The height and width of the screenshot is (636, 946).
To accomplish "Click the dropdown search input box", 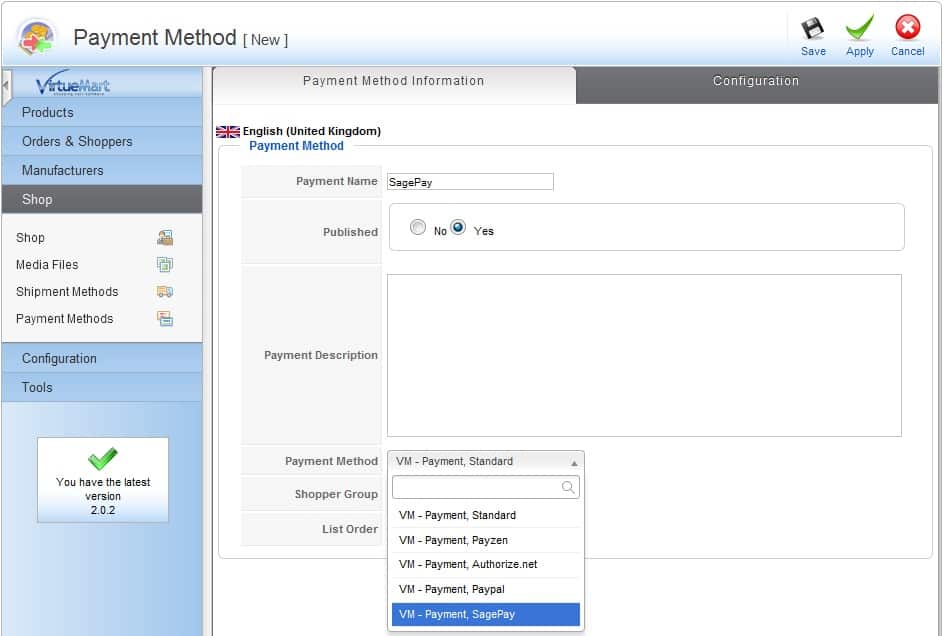I will (x=486, y=487).
